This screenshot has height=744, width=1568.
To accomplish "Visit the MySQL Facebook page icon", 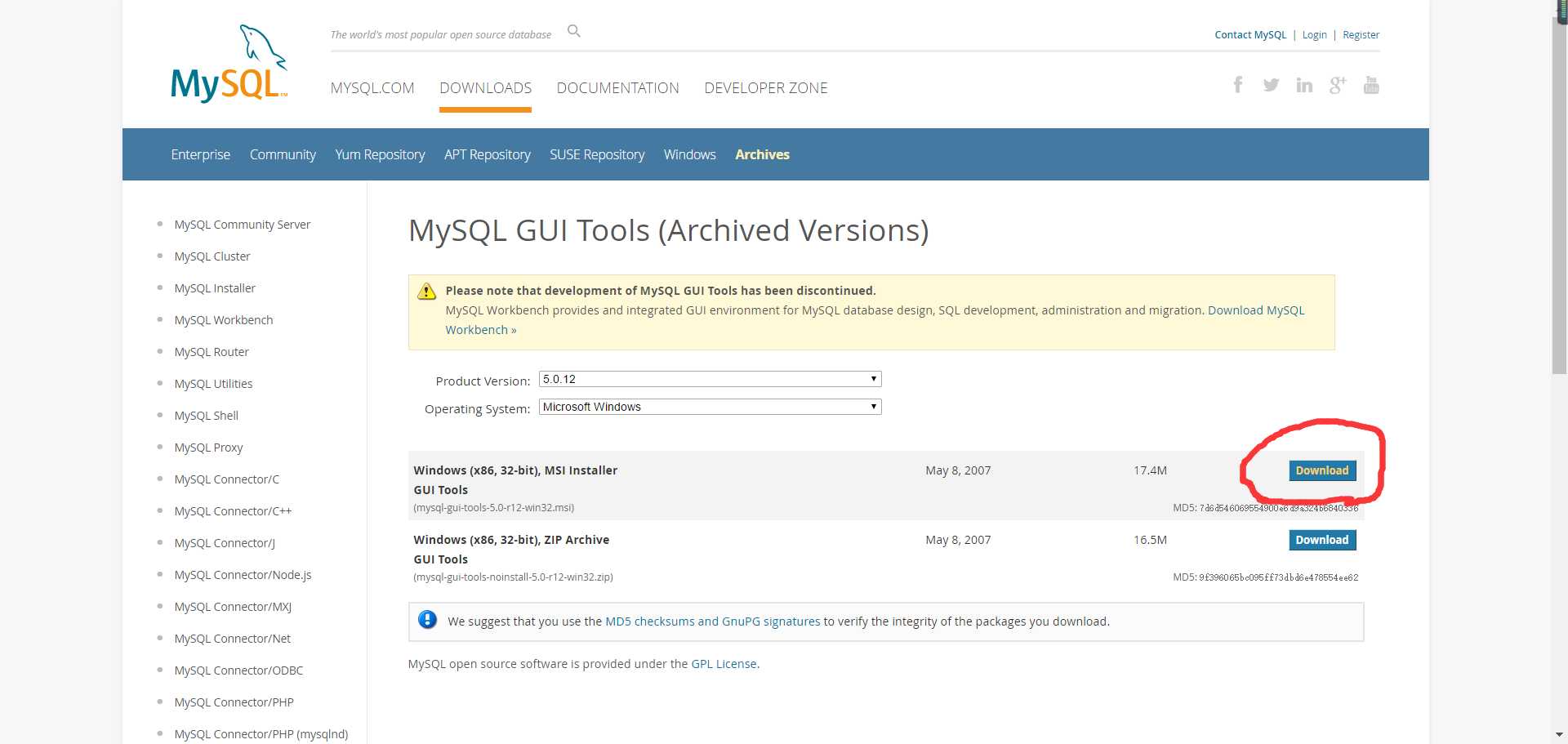I will coord(1238,85).
